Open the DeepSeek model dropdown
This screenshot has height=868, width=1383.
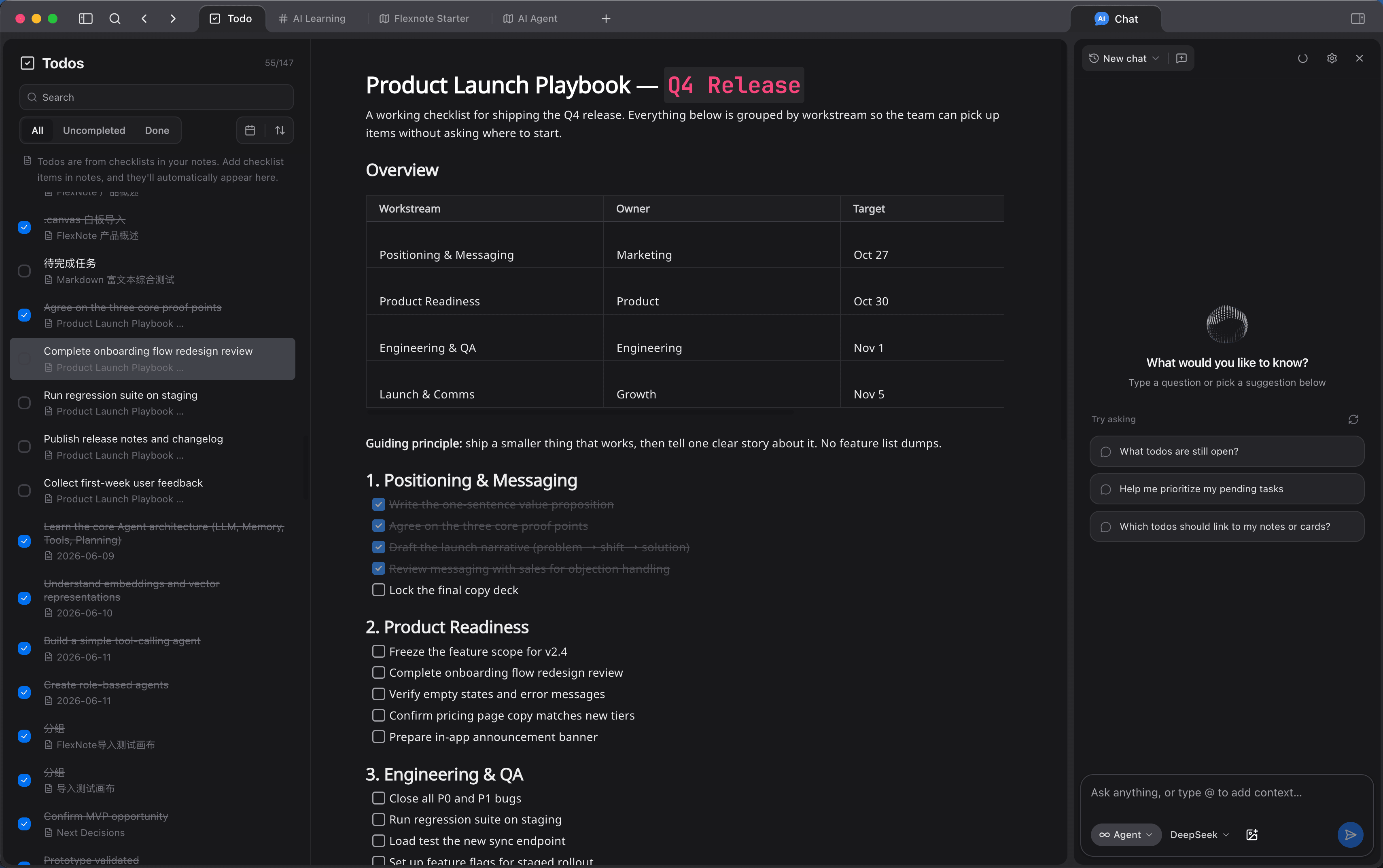1199,835
